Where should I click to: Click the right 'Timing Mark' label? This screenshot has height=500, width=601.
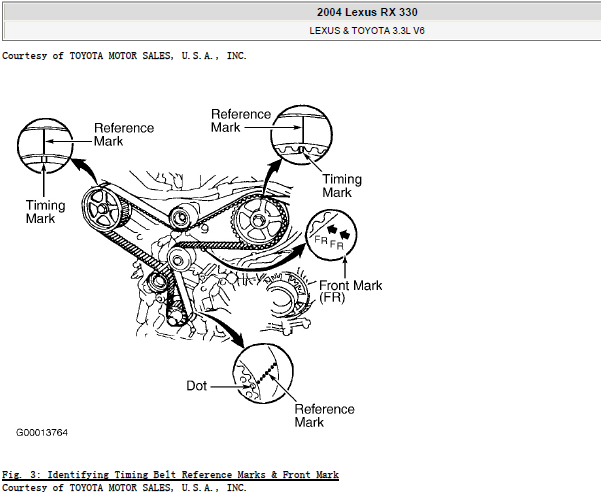[x=342, y=186]
